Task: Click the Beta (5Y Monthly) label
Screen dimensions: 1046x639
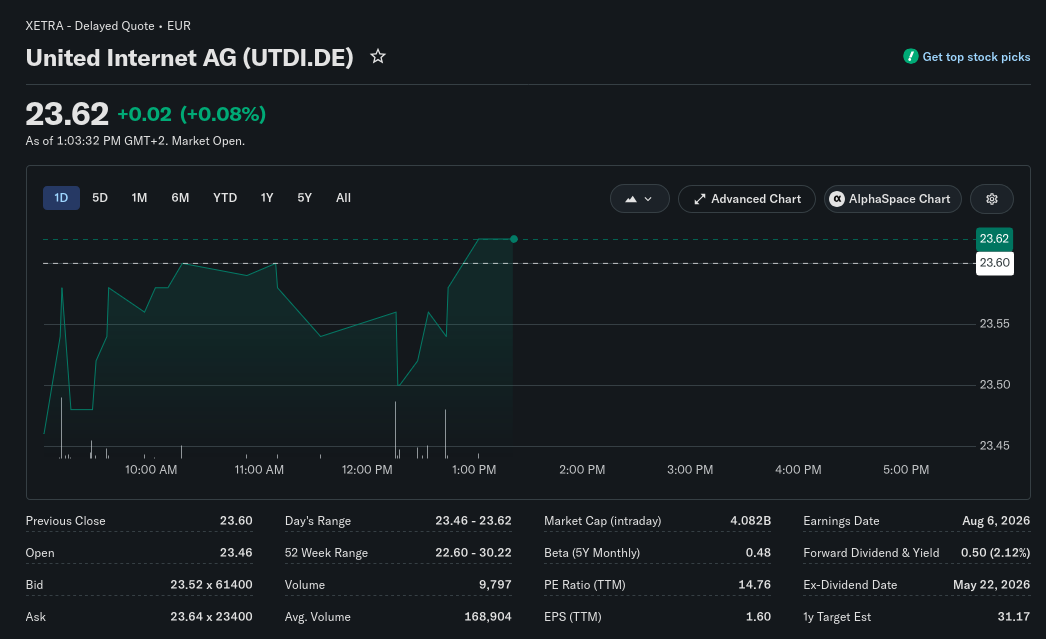Action: point(592,553)
